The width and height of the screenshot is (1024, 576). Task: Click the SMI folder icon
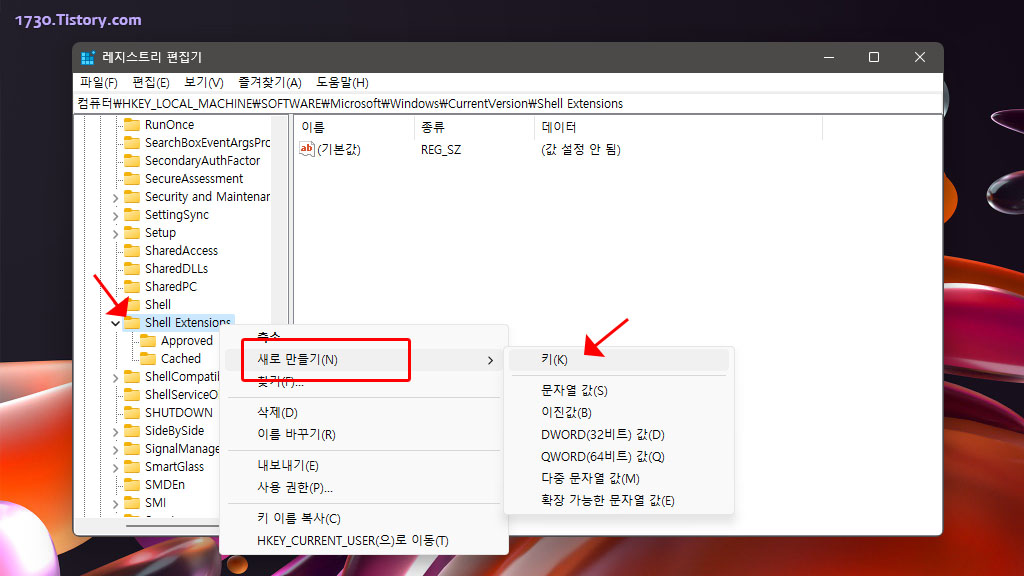[132, 502]
